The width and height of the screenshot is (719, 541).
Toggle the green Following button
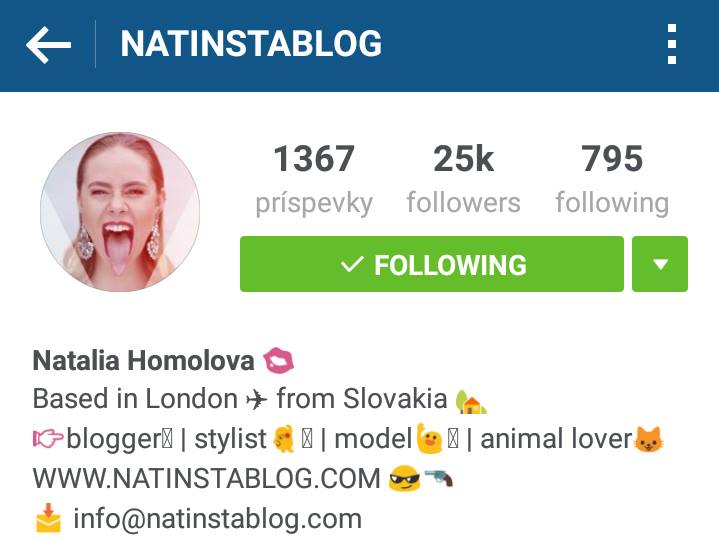(x=431, y=264)
